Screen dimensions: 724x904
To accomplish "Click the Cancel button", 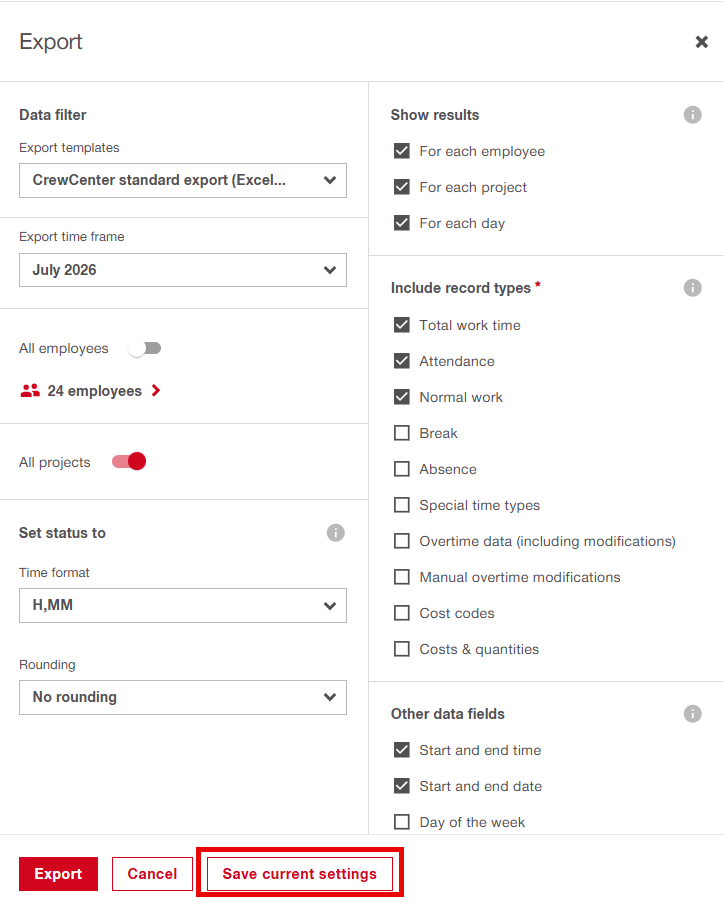I will [152, 874].
